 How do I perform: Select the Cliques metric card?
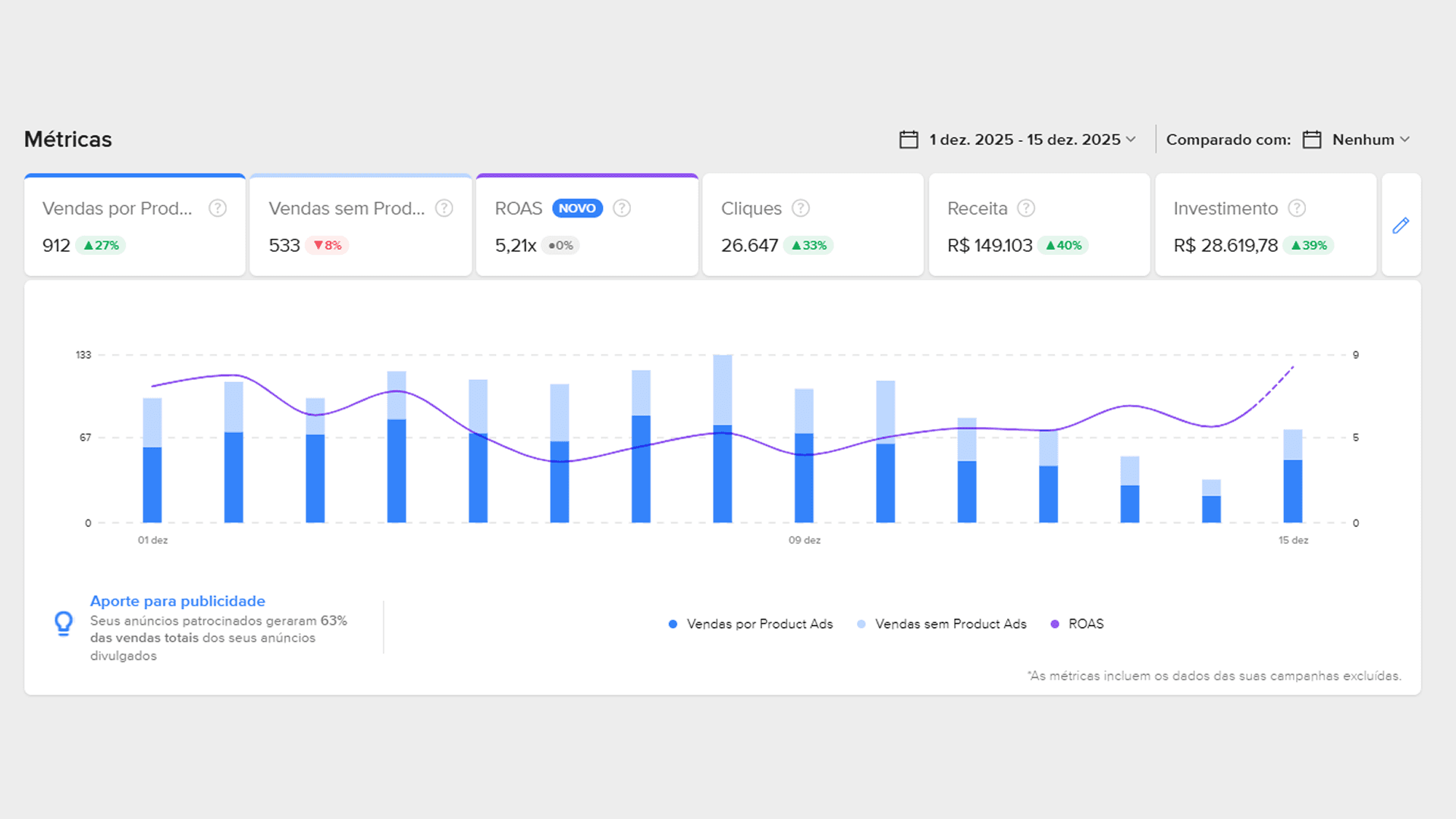[812, 226]
